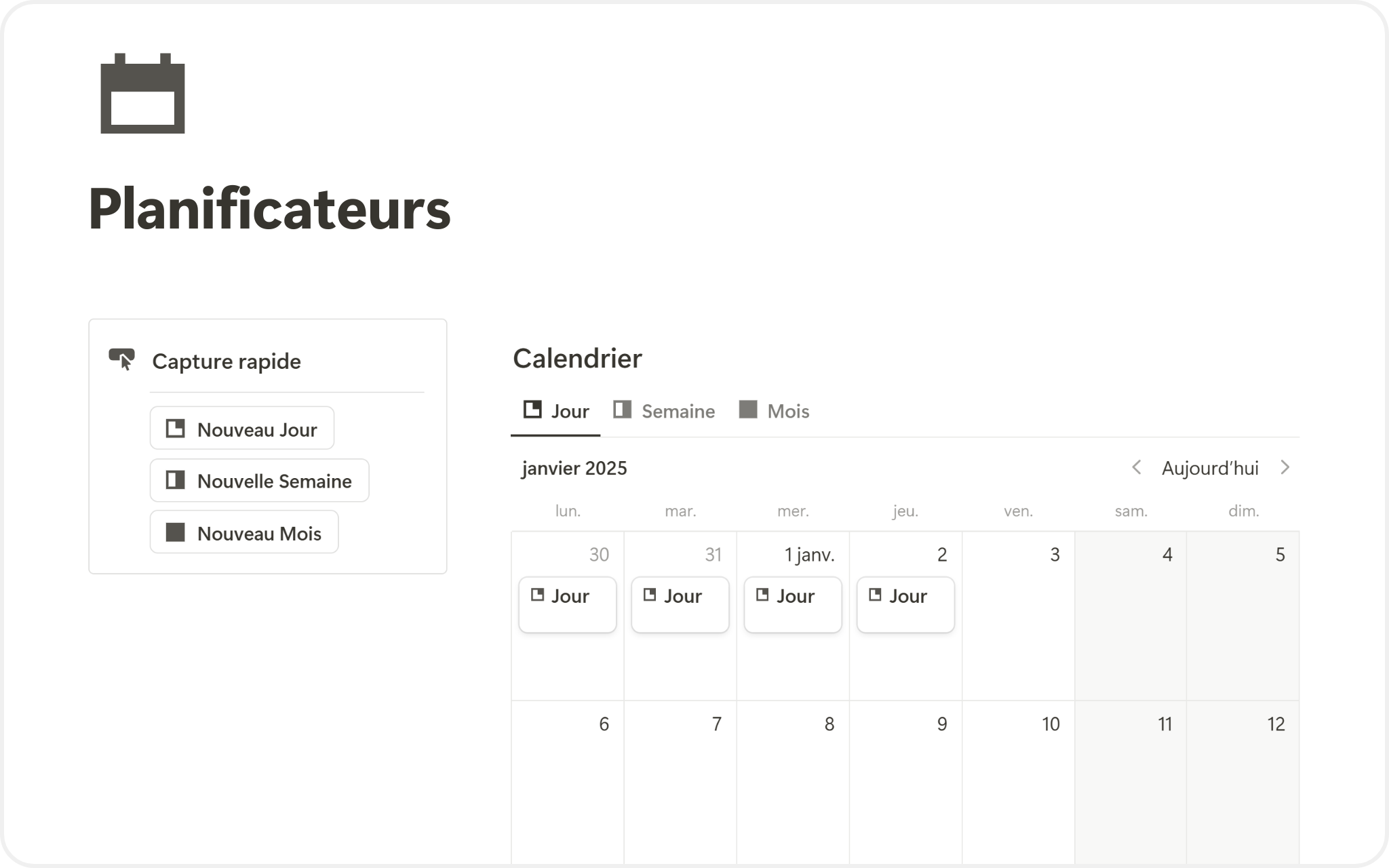The width and height of the screenshot is (1389, 868).
Task: Open the Jour entry on January 2
Action: pyautogui.click(x=905, y=604)
